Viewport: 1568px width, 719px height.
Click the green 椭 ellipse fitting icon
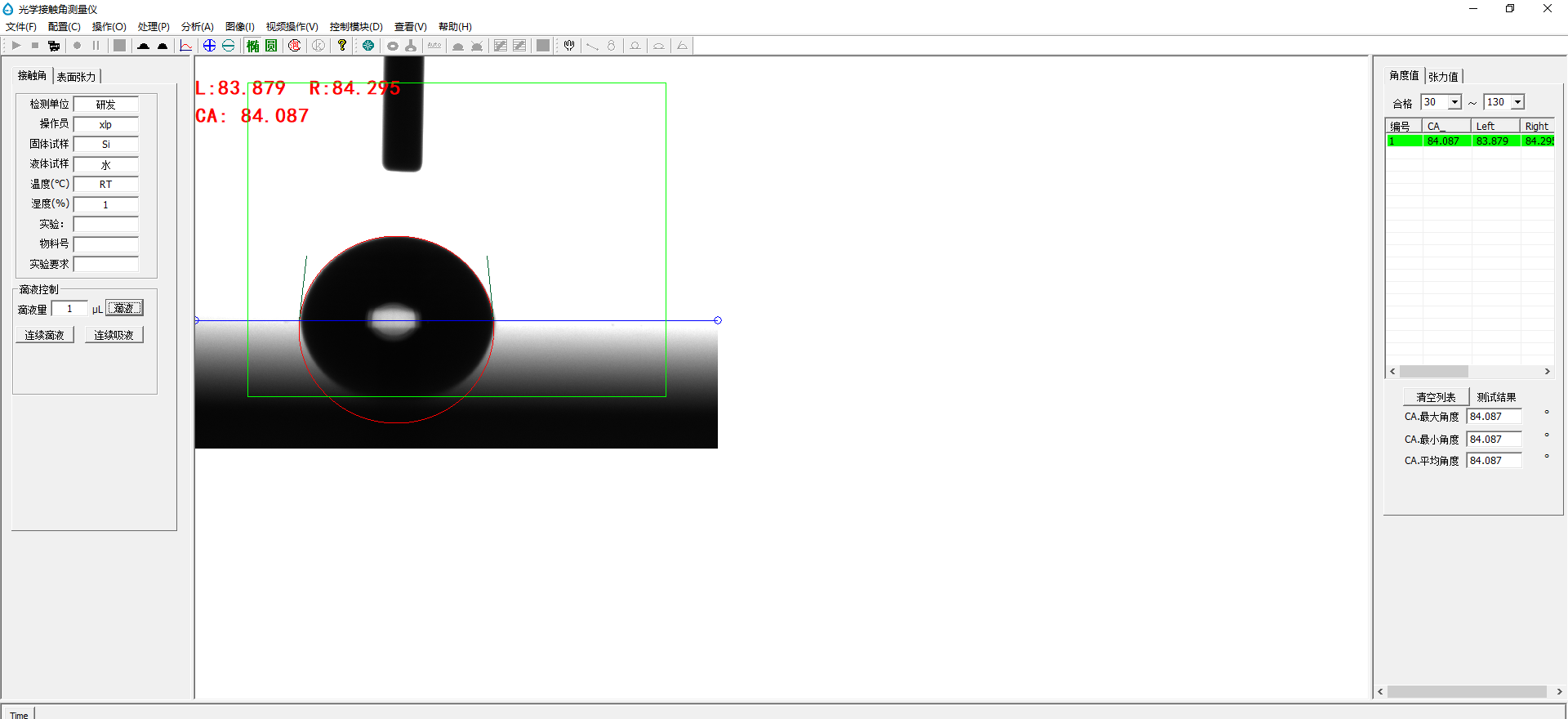[253, 46]
